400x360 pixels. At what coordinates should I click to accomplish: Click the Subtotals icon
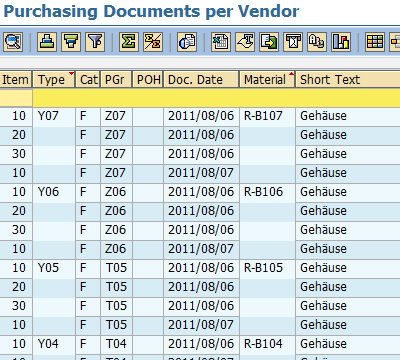click(x=153, y=42)
